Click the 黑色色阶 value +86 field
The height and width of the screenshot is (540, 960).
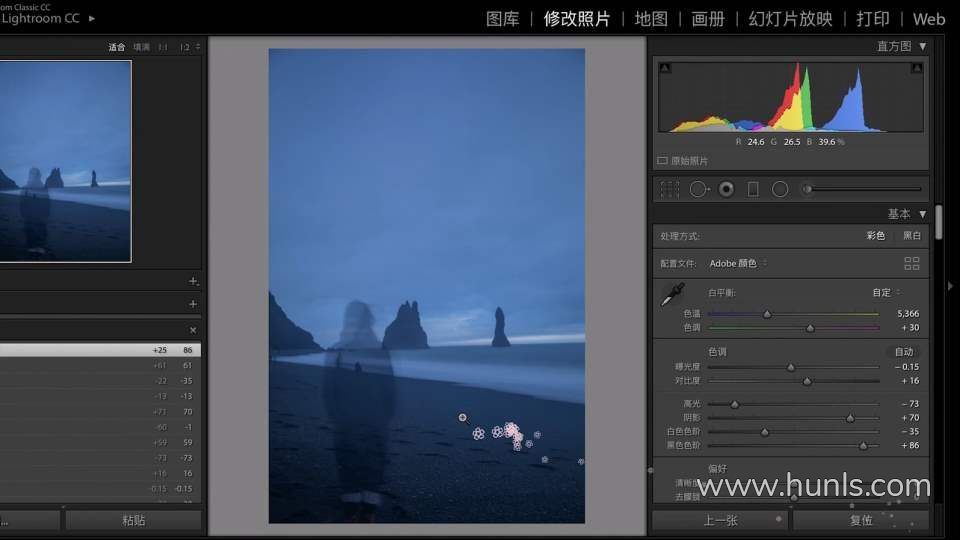tap(910, 445)
